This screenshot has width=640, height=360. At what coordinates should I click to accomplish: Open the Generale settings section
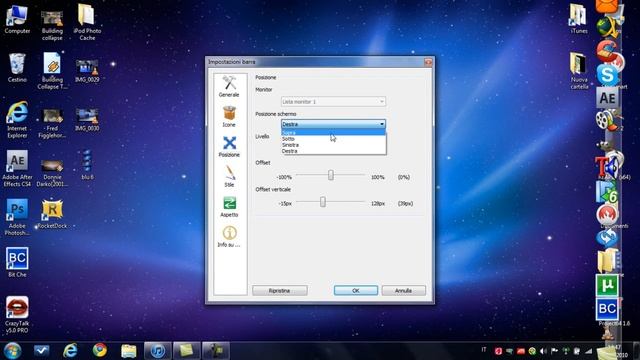click(x=229, y=86)
